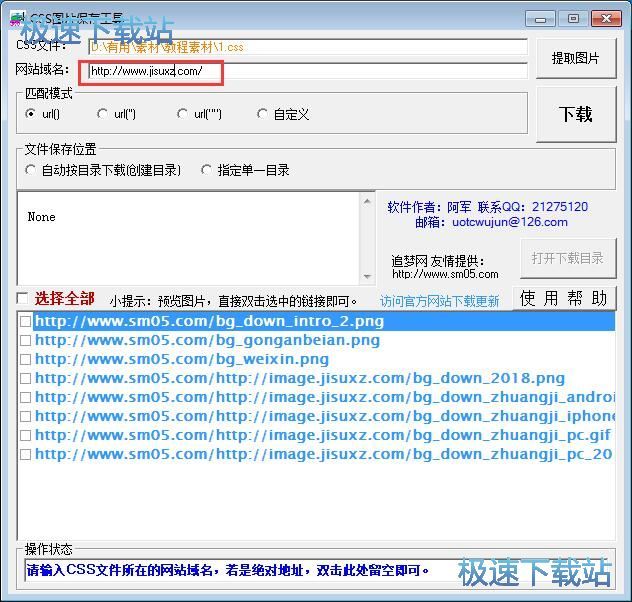This screenshot has height=602, width=632.
Task: Click the app icon in title bar
Action: (18, 19)
